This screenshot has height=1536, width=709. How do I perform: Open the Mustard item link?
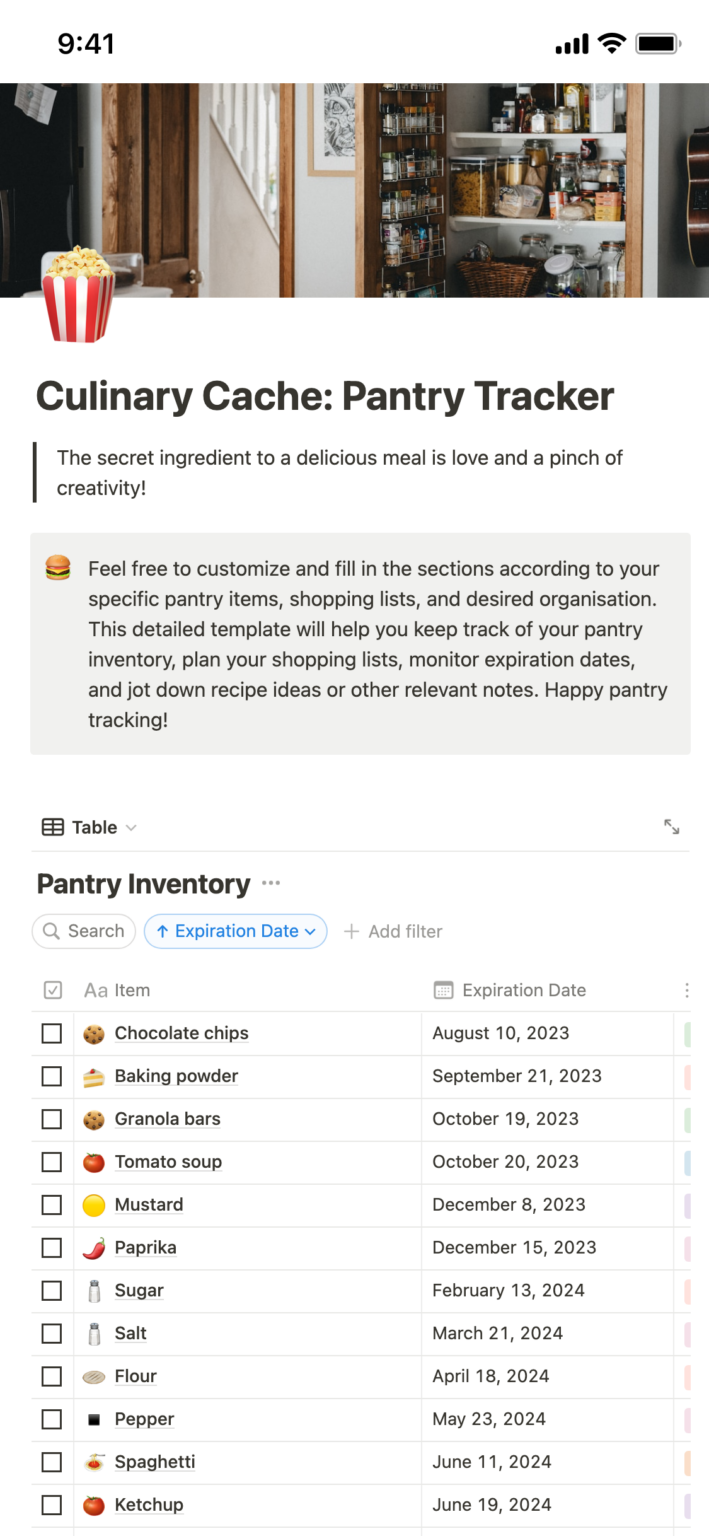tap(148, 1205)
